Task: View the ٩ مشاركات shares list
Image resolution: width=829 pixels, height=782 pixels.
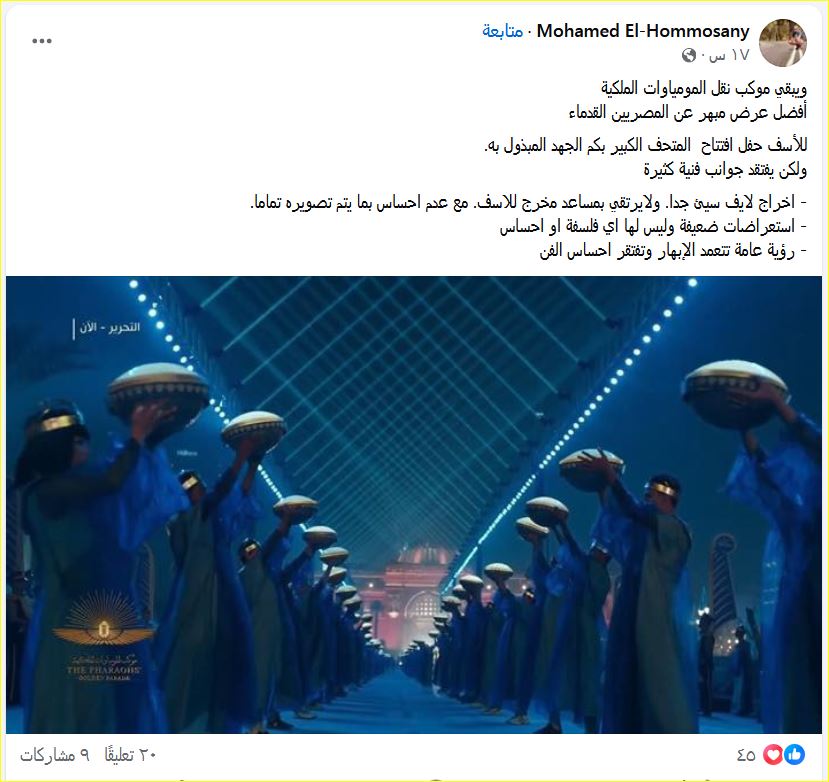Action: pos(55,755)
